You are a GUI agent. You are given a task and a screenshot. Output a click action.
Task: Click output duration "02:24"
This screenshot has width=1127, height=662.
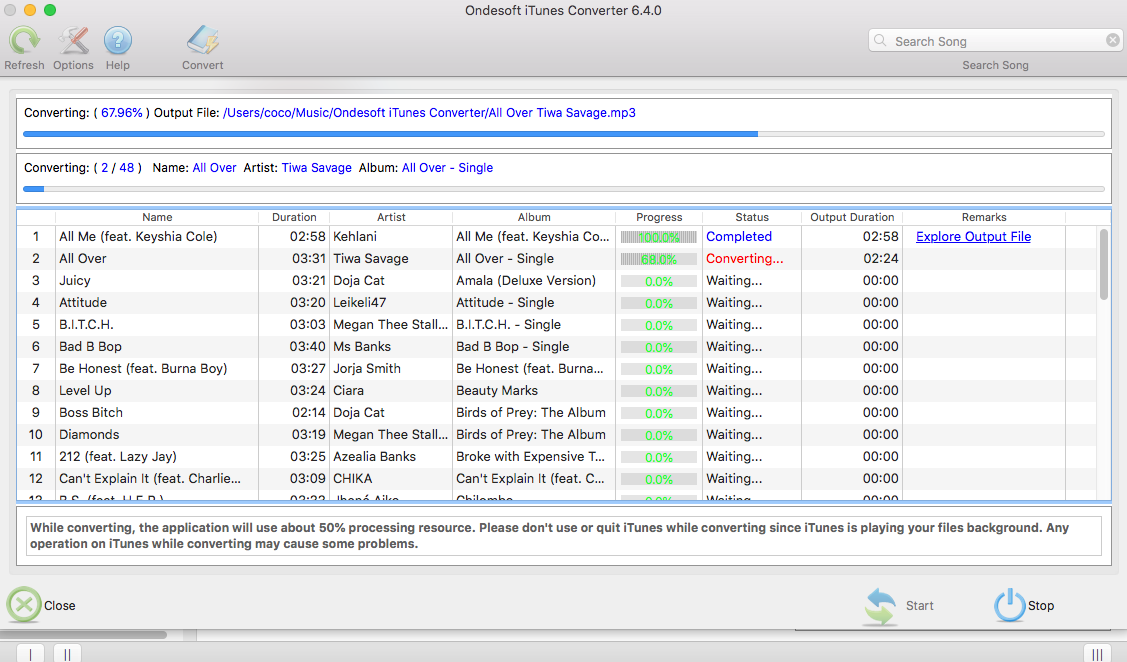(880, 259)
